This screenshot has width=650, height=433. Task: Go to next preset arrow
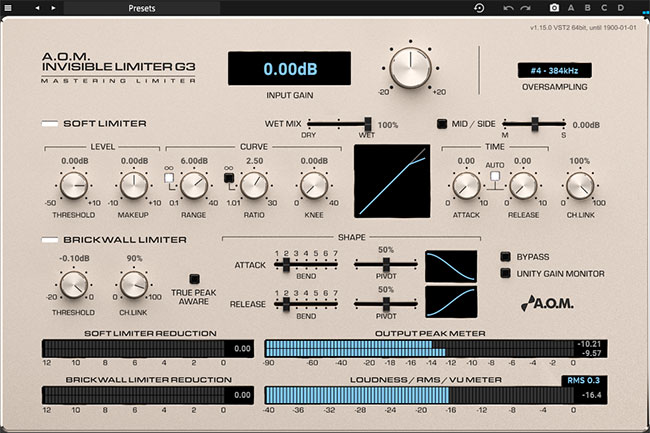click(x=53, y=8)
